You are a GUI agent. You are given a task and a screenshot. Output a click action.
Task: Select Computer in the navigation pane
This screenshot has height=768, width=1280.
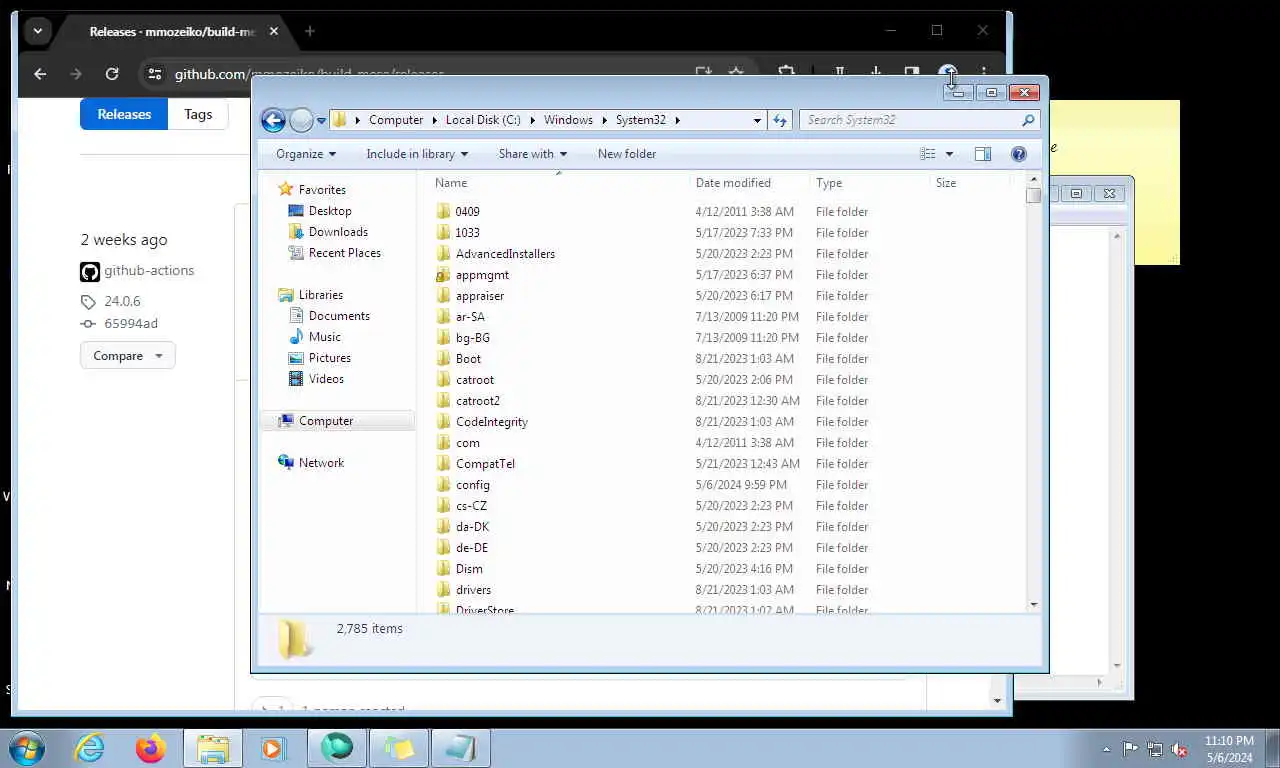[326, 421]
